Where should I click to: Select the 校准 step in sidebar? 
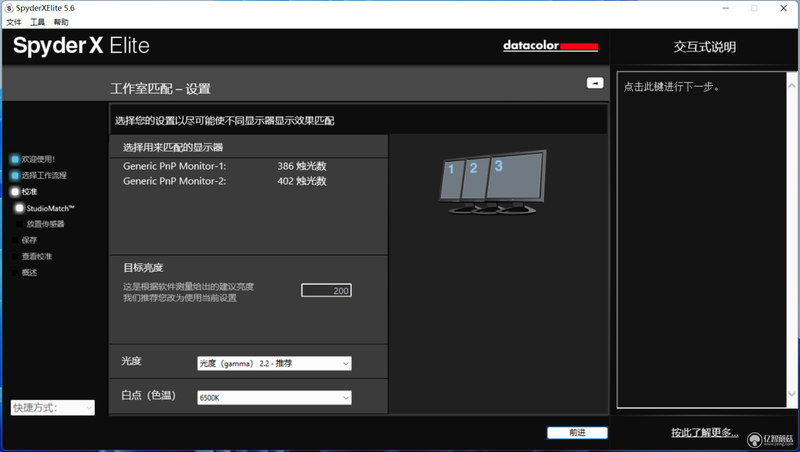pyautogui.click(x=24, y=192)
